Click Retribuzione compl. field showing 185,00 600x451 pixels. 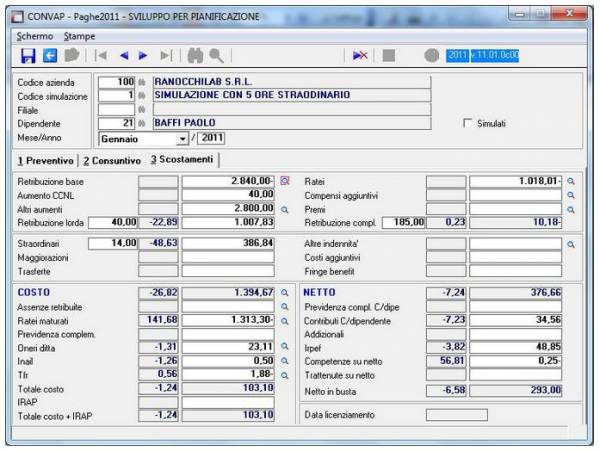tap(404, 222)
